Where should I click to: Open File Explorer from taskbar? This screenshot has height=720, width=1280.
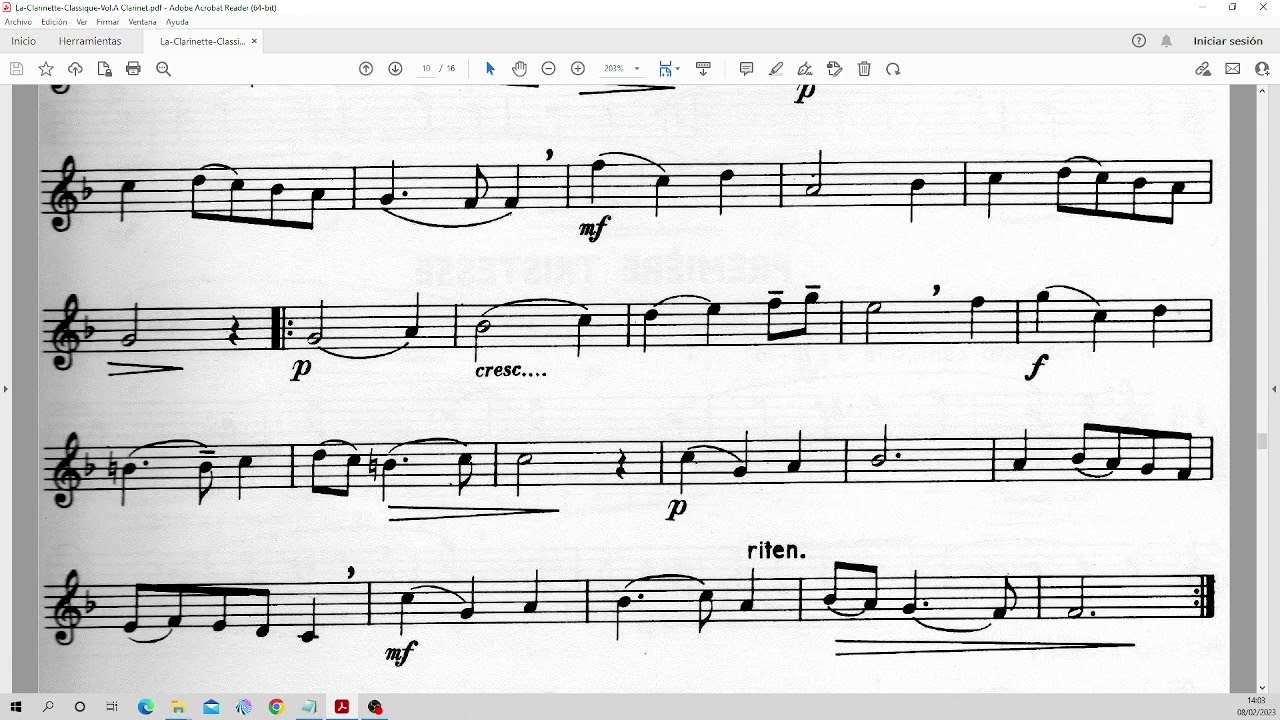[179, 707]
